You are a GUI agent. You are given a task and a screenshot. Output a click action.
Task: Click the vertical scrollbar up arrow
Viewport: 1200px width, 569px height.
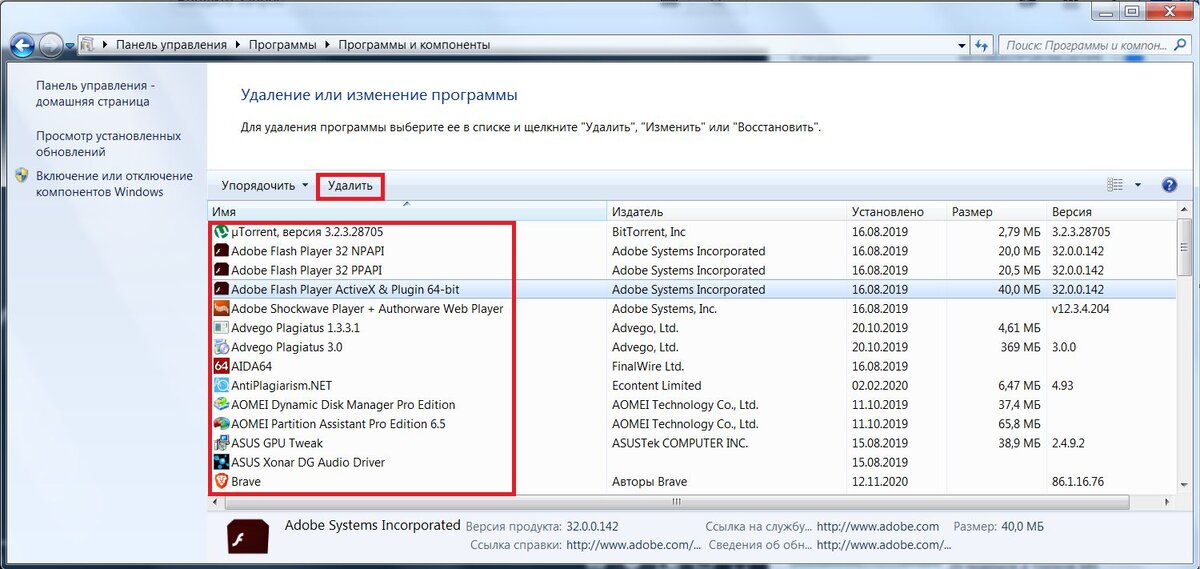tap(1185, 211)
